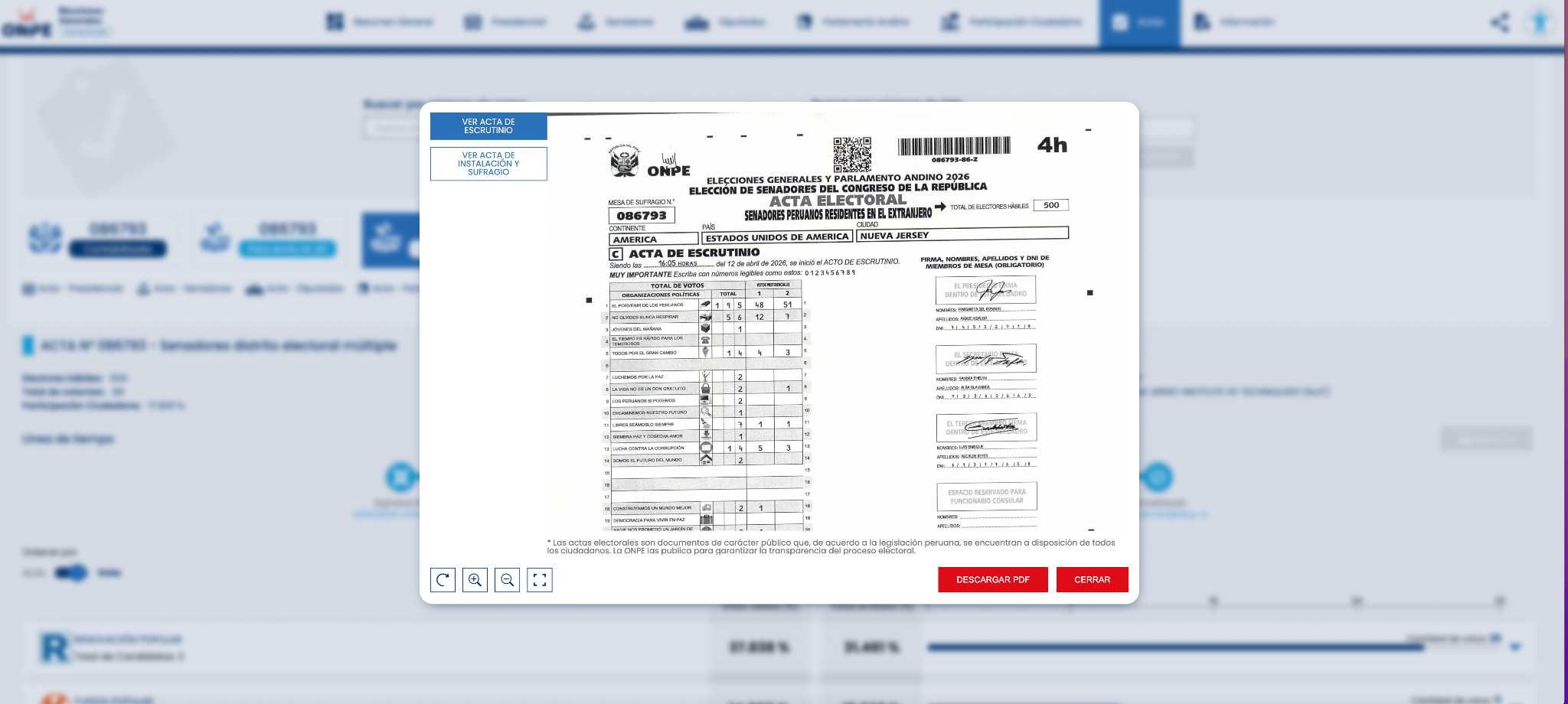Click the ONPE logo in header
Image resolution: width=1568 pixels, height=704 pixels.
[x=28, y=23]
